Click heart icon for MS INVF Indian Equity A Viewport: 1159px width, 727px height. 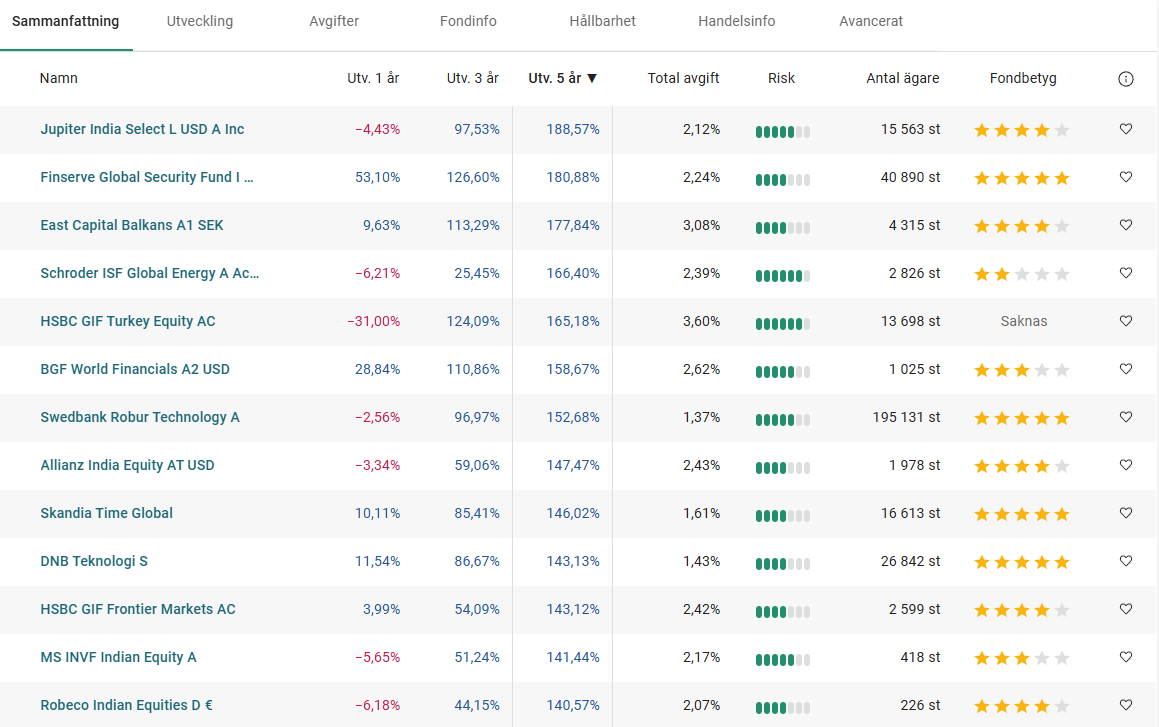1126,657
